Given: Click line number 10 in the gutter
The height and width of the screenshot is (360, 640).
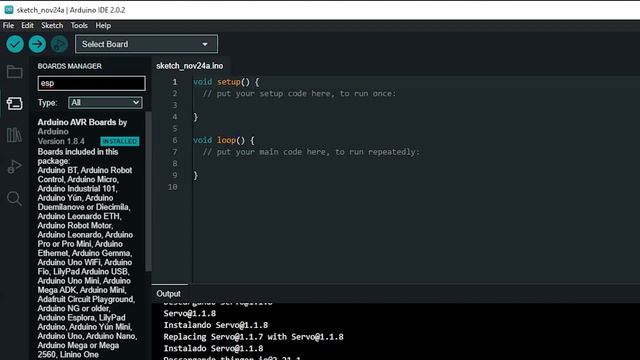Looking at the screenshot, I should [x=173, y=187].
